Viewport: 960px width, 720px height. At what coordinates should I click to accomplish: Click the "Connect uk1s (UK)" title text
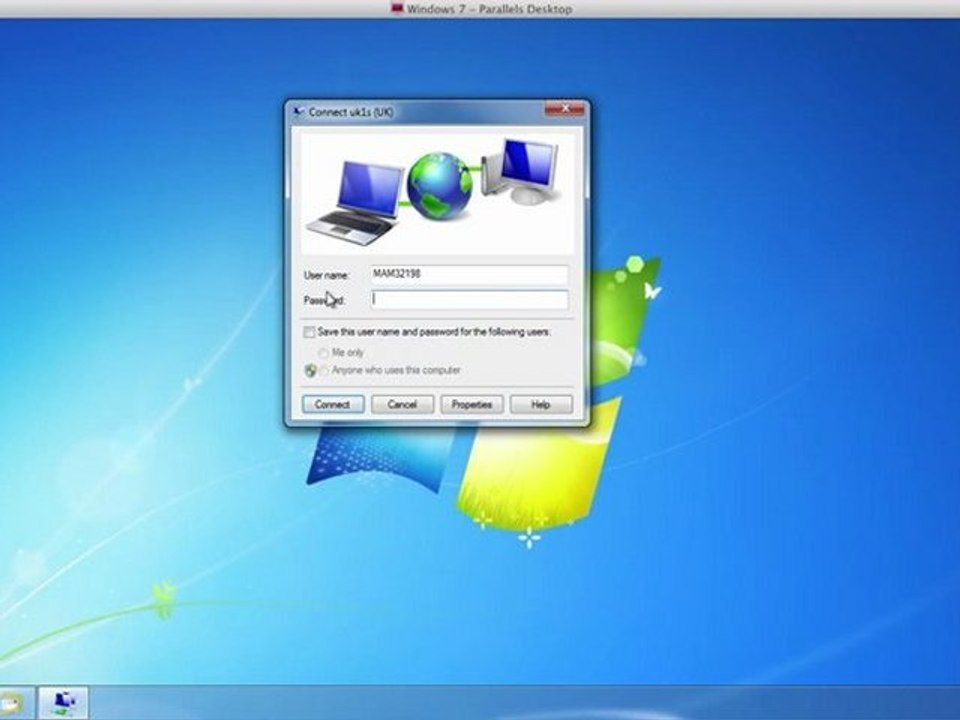[x=351, y=112]
